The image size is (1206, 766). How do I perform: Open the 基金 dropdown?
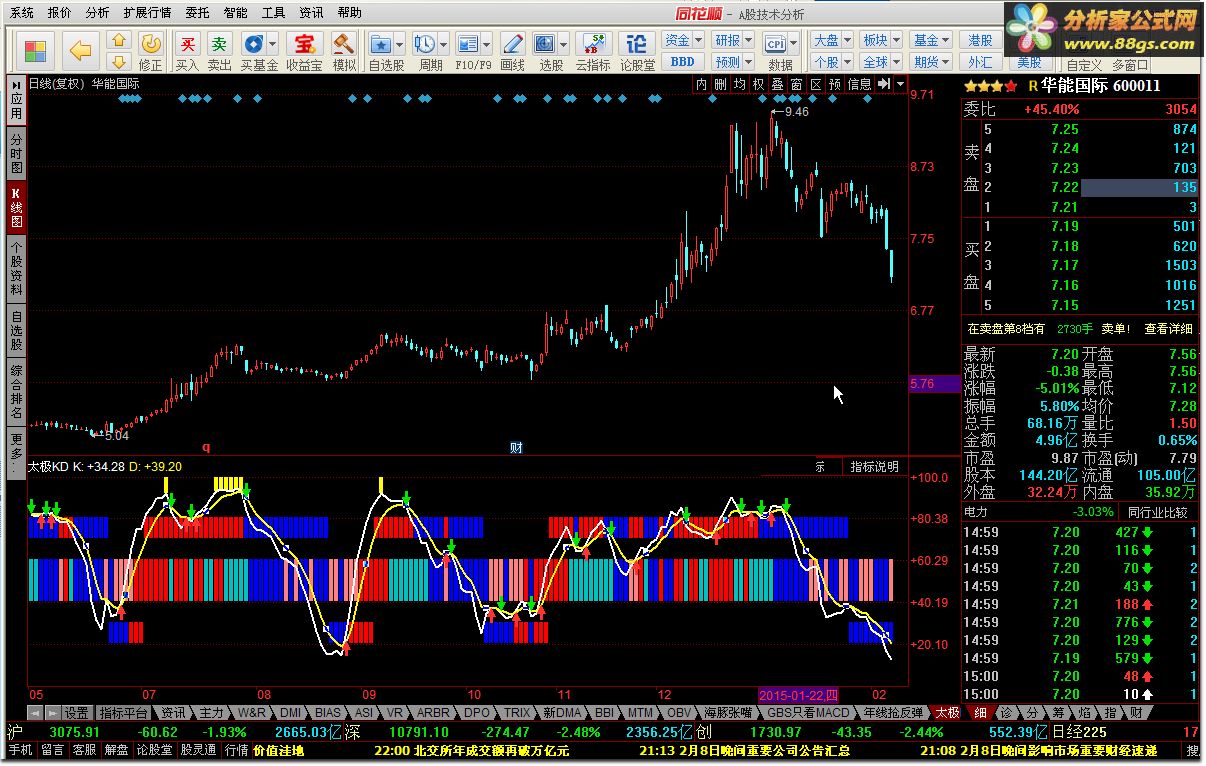click(x=932, y=40)
